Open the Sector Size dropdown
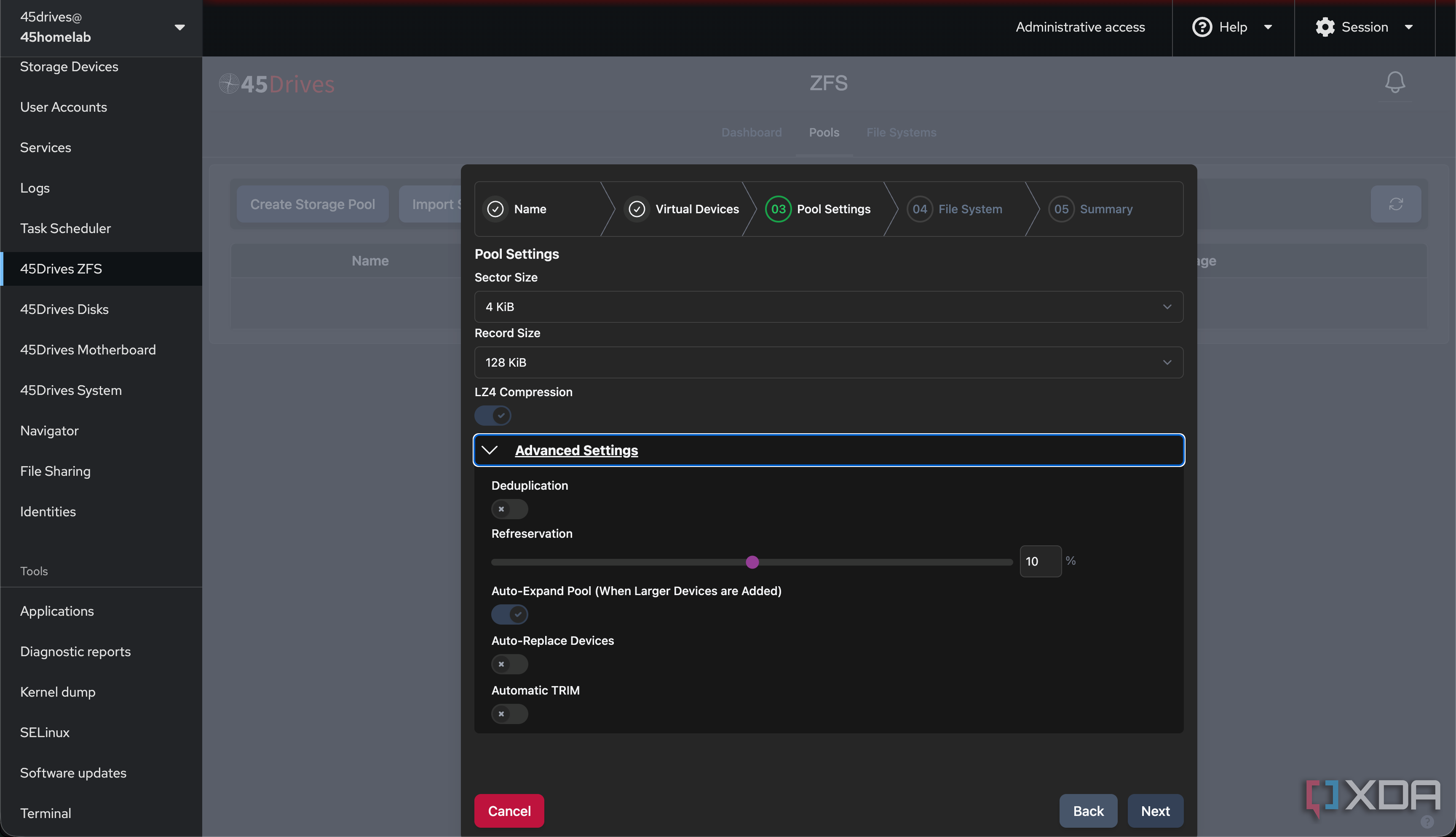This screenshot has height=837, width=1456. coord(829,306)
